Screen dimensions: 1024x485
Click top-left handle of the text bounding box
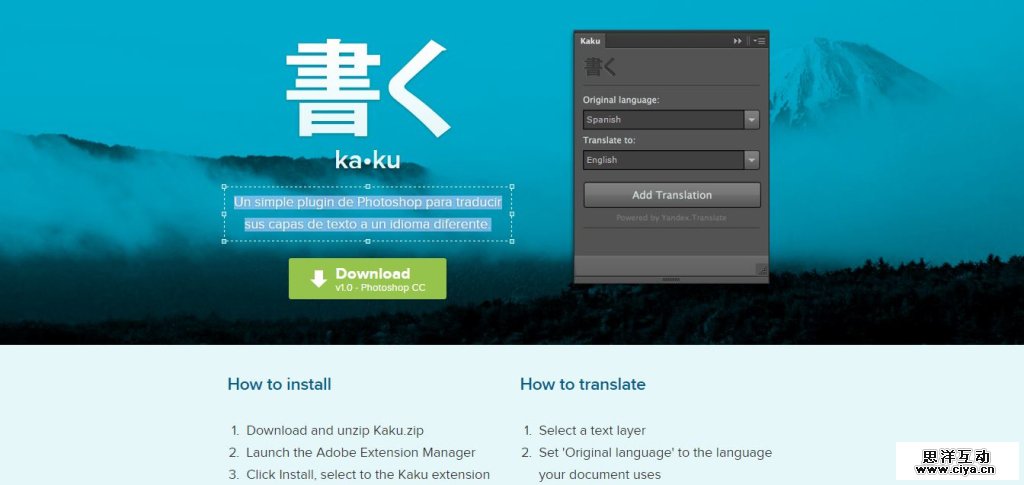pyautogui.click(x=224, y=187)
